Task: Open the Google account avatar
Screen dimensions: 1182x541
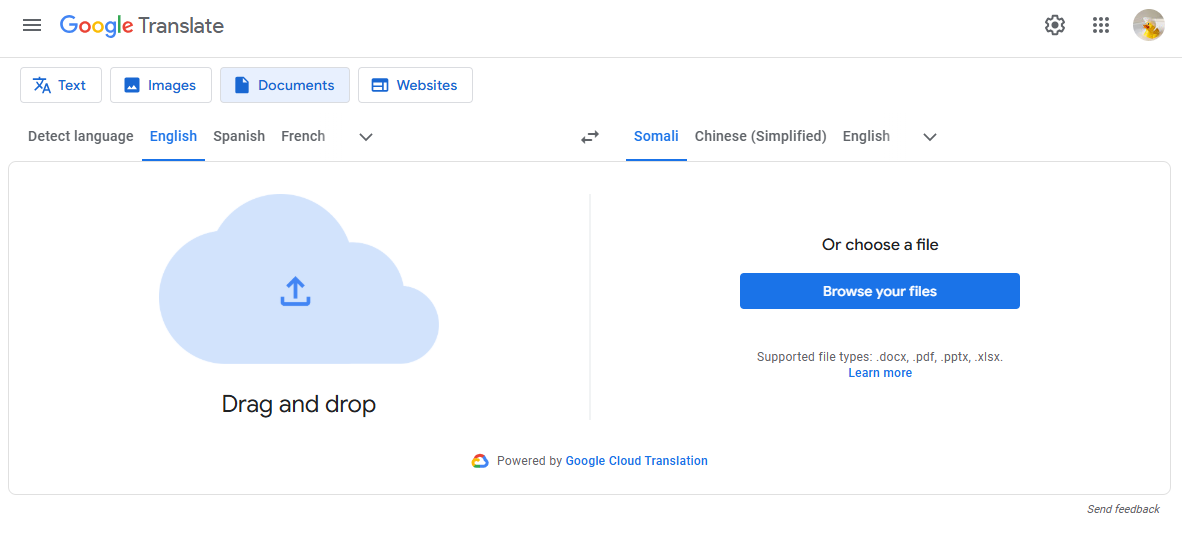Action: click(x=1149, y=26)
